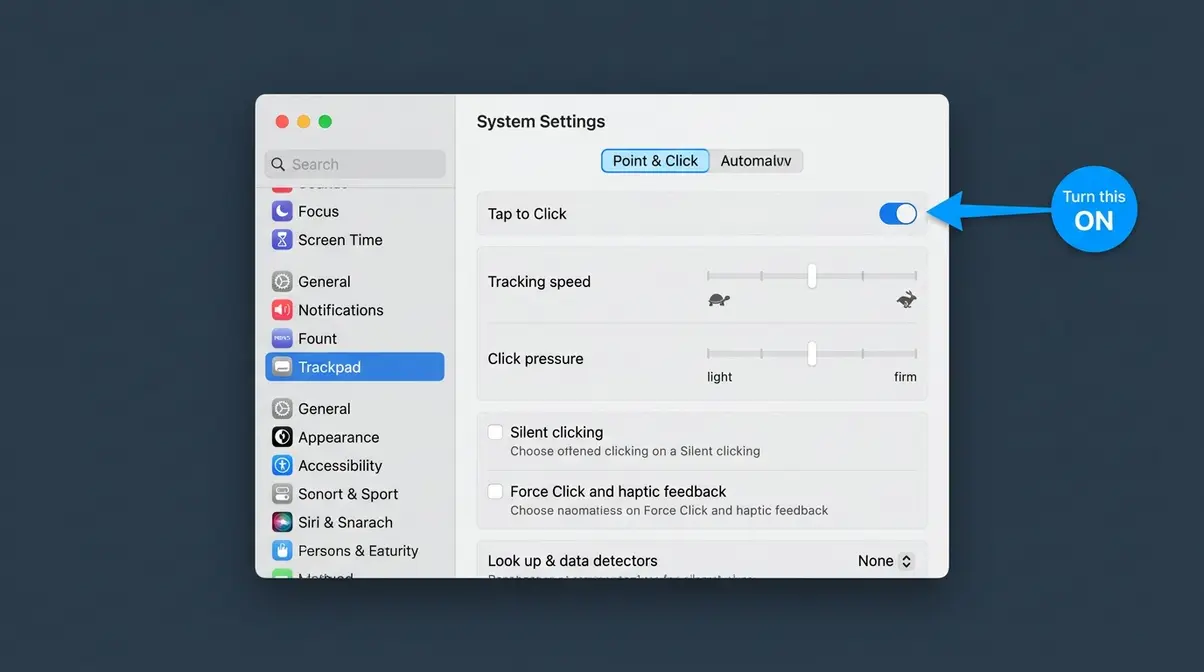Click the rabbit fast-tracking icon
1204x672 pixels.
[x=906, y=299]
